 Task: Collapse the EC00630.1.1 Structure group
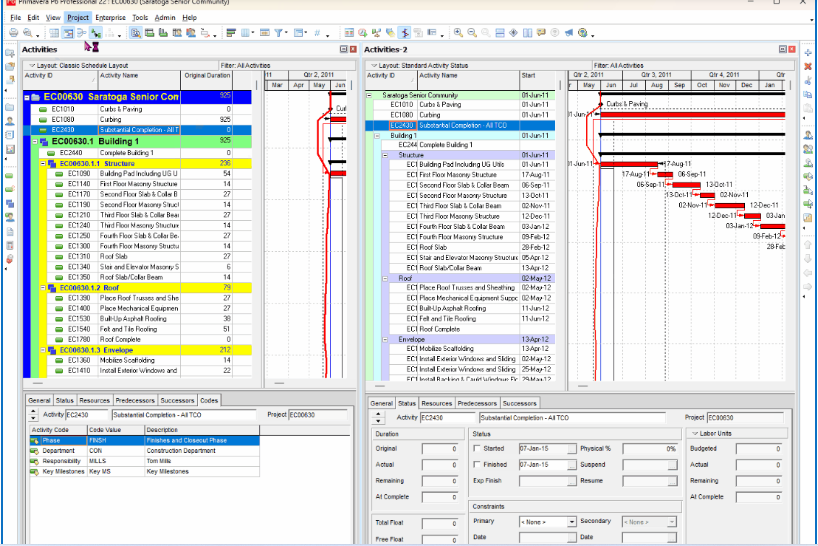click(44, 164)
